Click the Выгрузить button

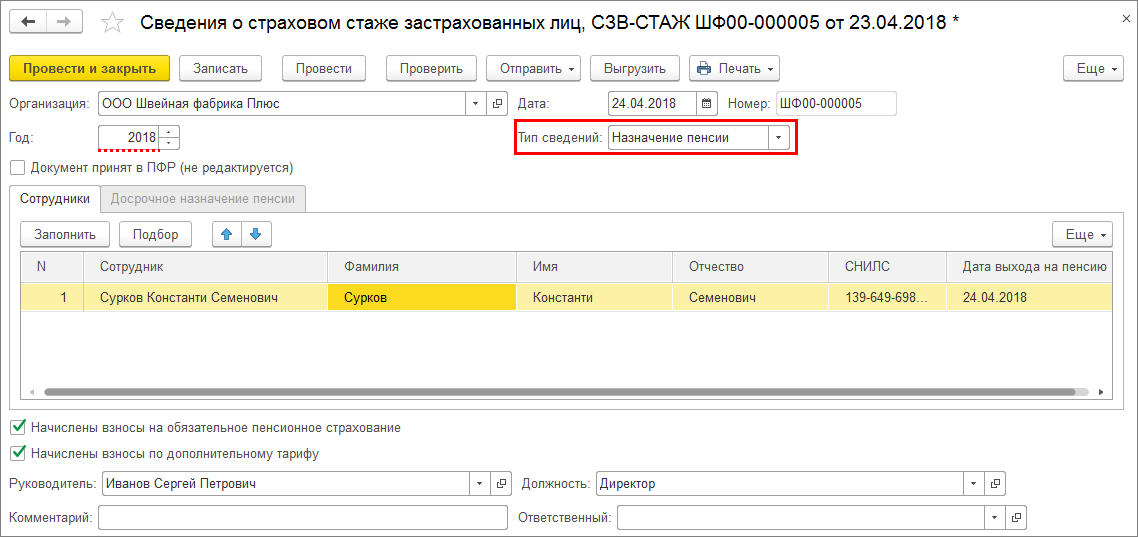point(635,69)
